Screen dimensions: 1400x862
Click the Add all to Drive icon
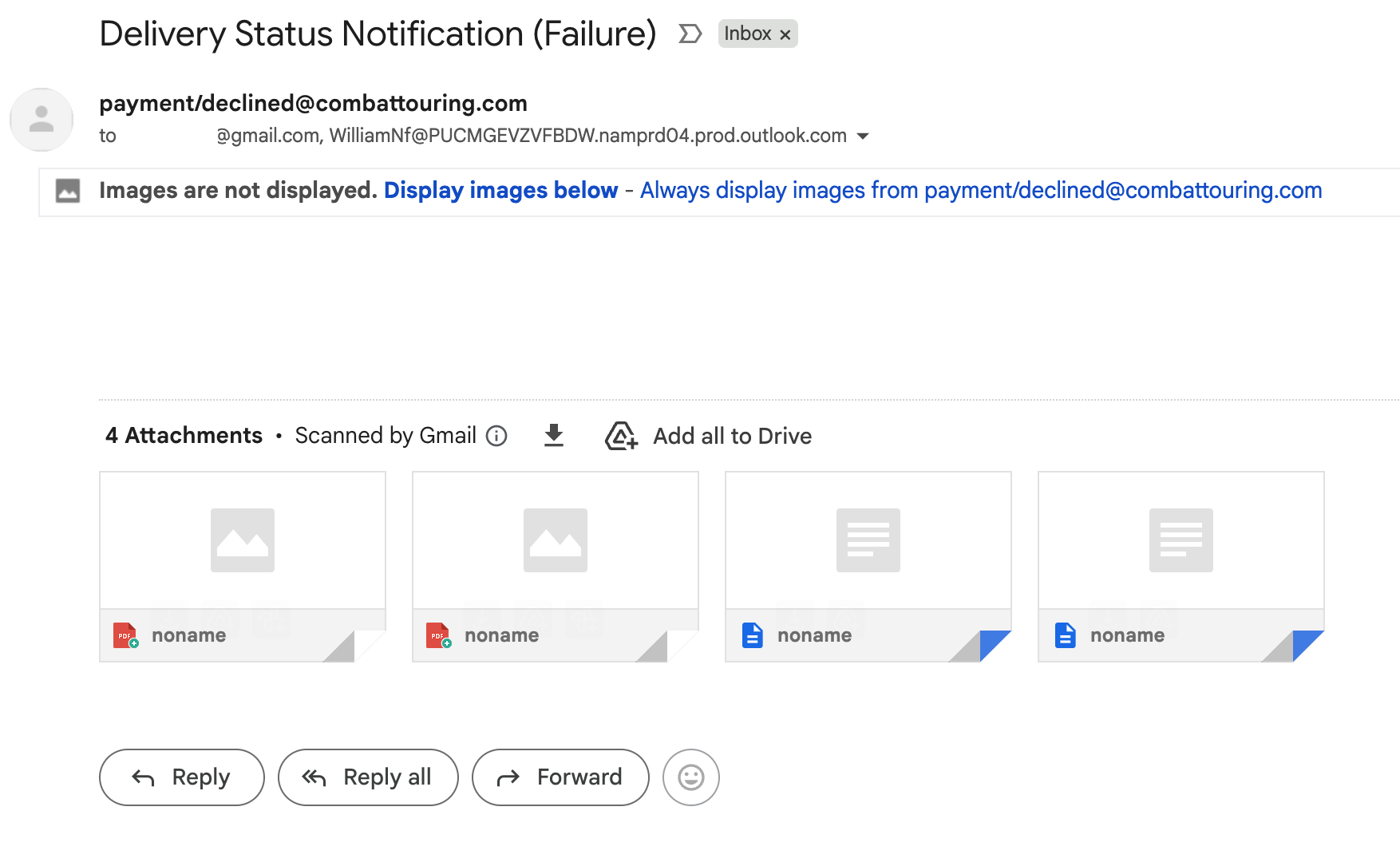pyautogui.click(x=621, y=436)
